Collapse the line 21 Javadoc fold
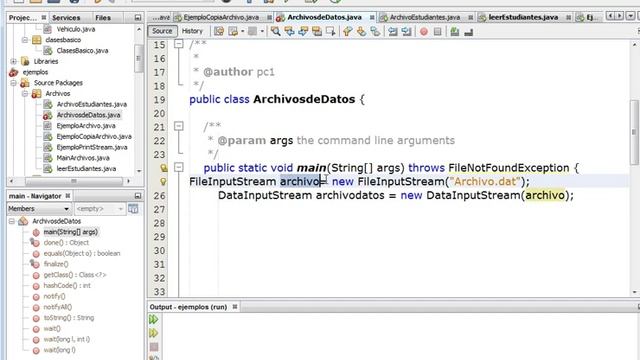Image resolution: width=640 pixels, height=360 pixels. (x=178, y=126)
